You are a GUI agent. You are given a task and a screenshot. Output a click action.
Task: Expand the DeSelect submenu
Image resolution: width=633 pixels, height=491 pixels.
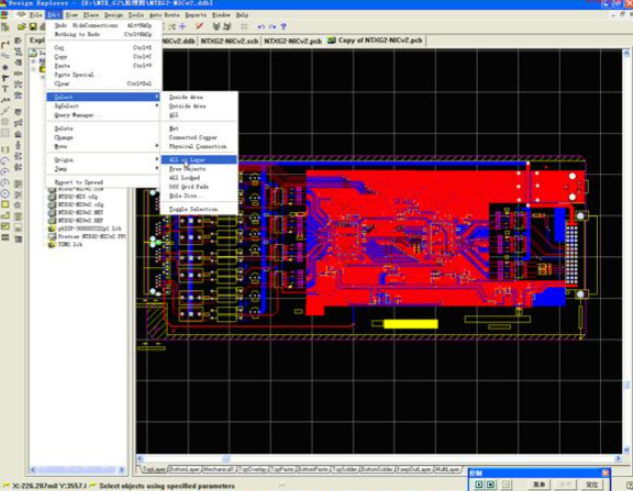click(66, 105)
